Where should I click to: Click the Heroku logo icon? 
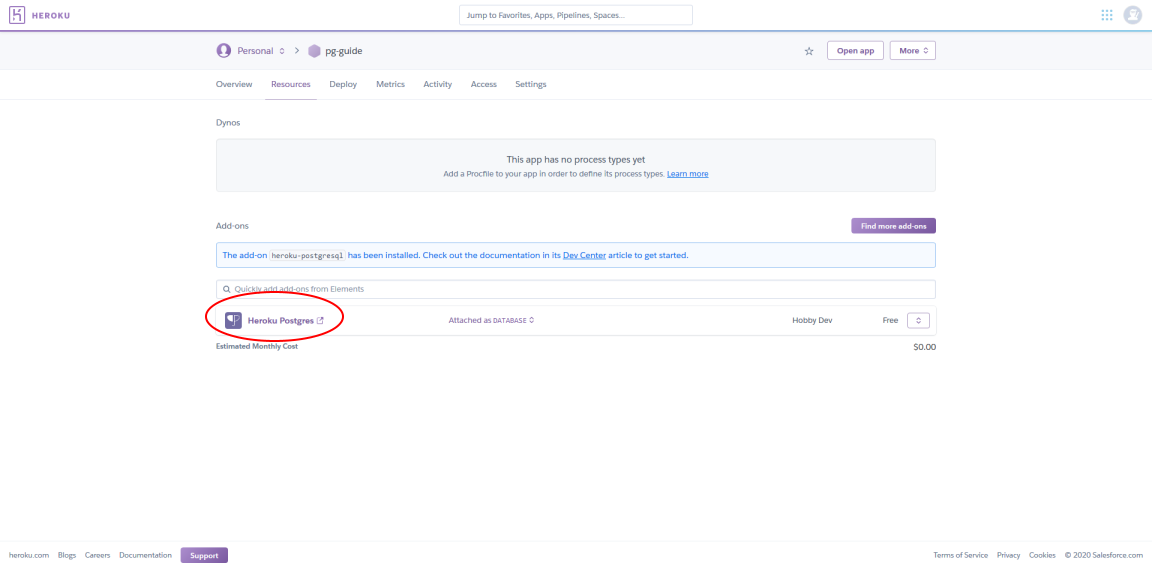18,15
